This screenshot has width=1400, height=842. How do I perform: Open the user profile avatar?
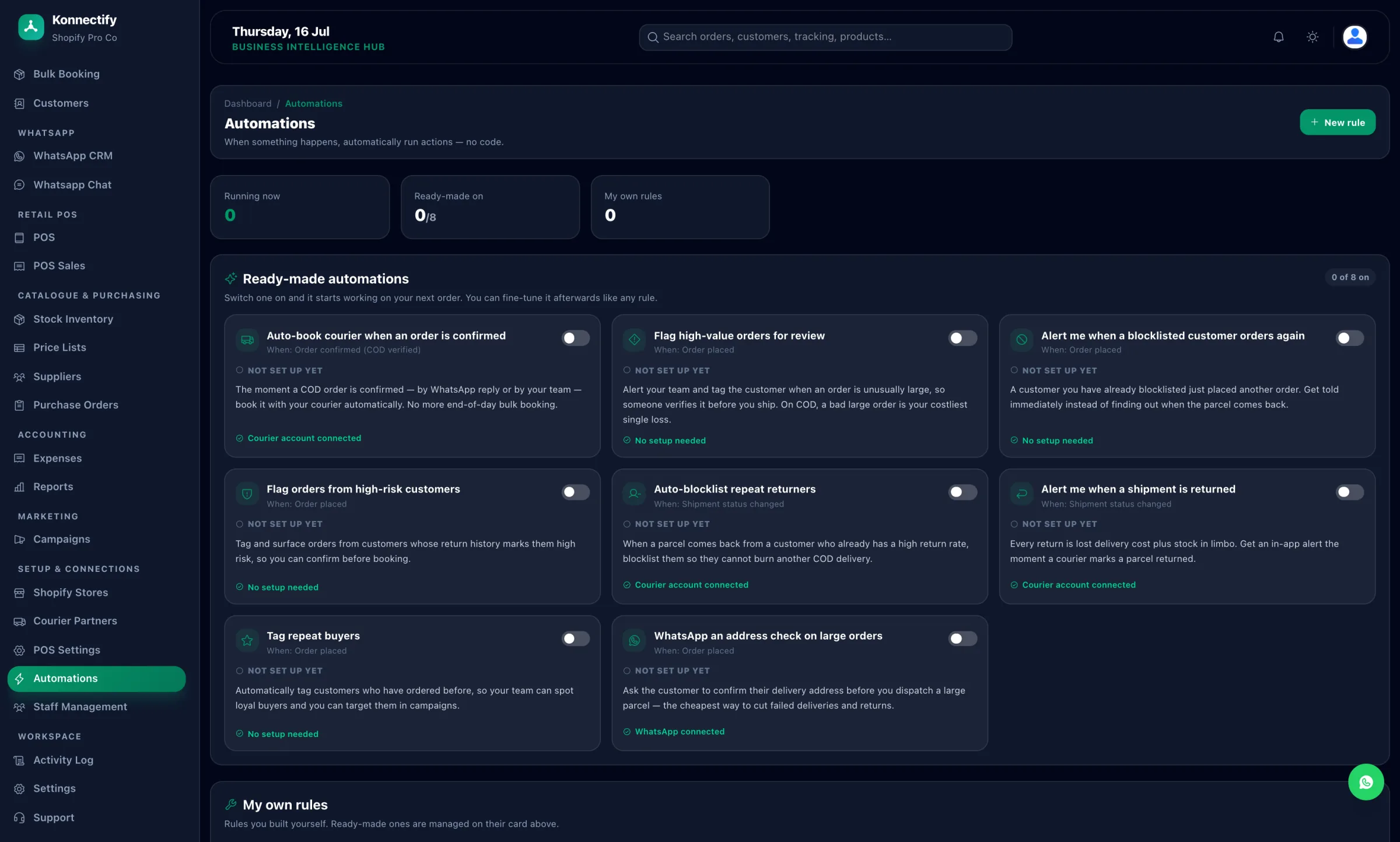tap(1354, 37)
